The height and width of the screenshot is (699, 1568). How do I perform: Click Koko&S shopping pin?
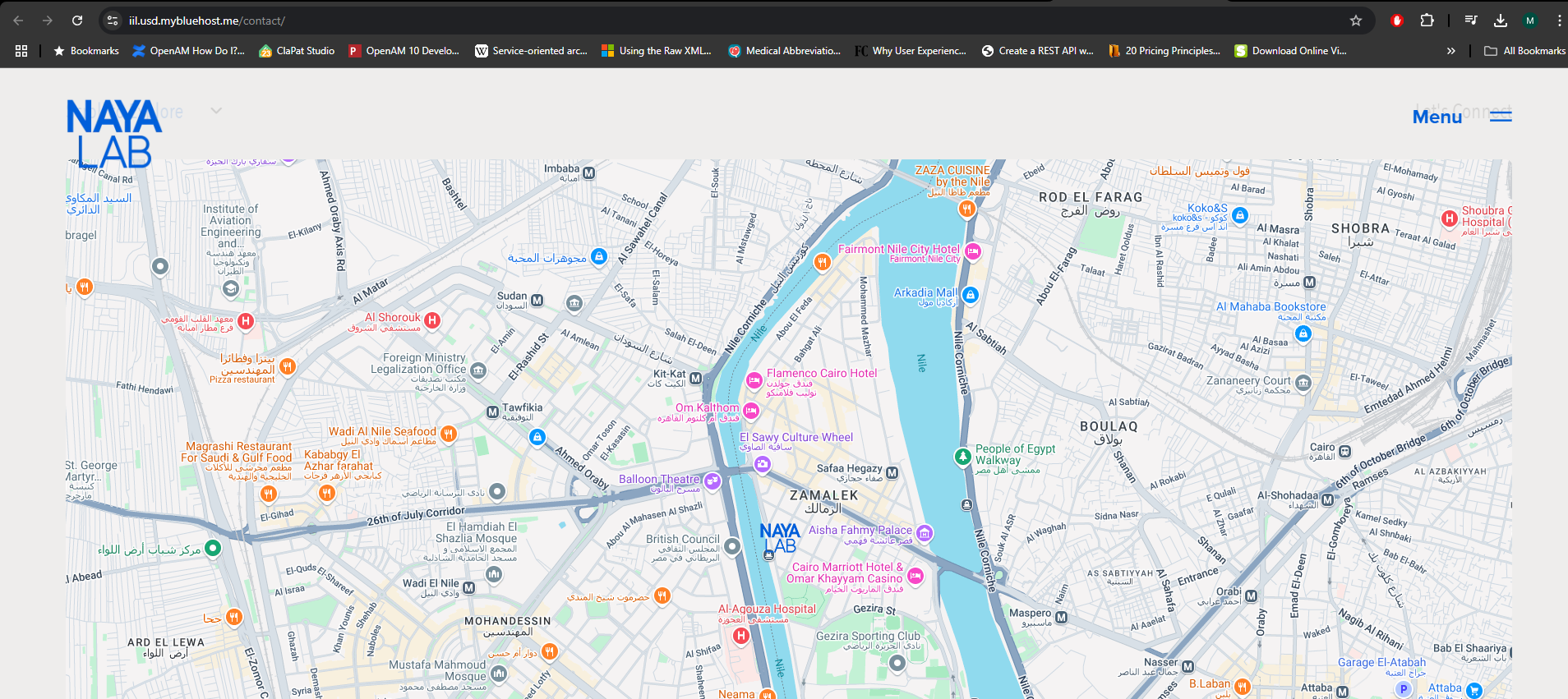[x=1240, y=215]
